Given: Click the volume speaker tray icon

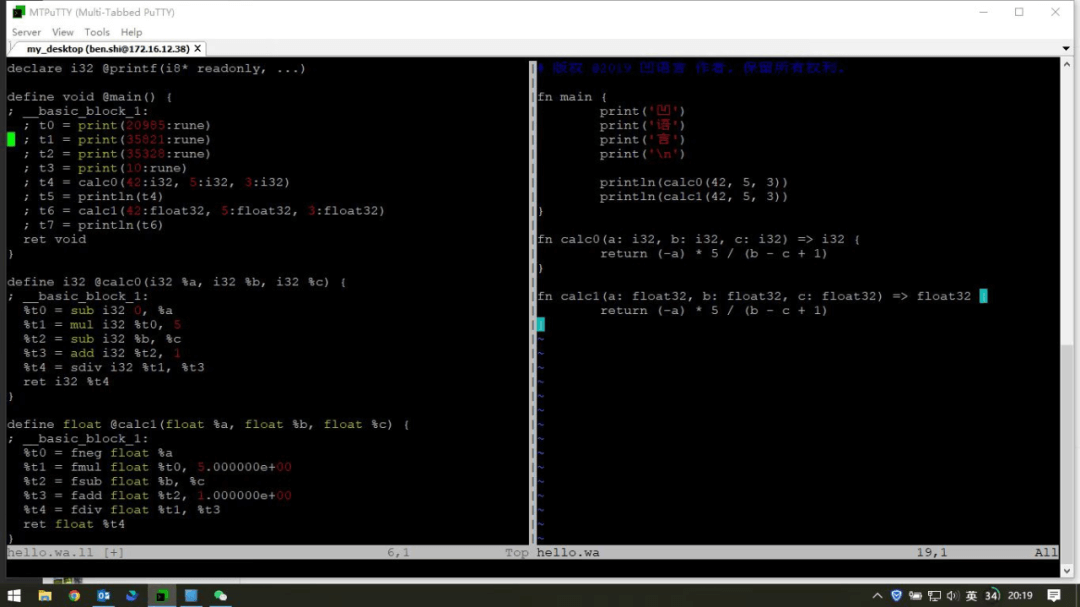Looking at the screenshot, I should (x=953, y=595).
